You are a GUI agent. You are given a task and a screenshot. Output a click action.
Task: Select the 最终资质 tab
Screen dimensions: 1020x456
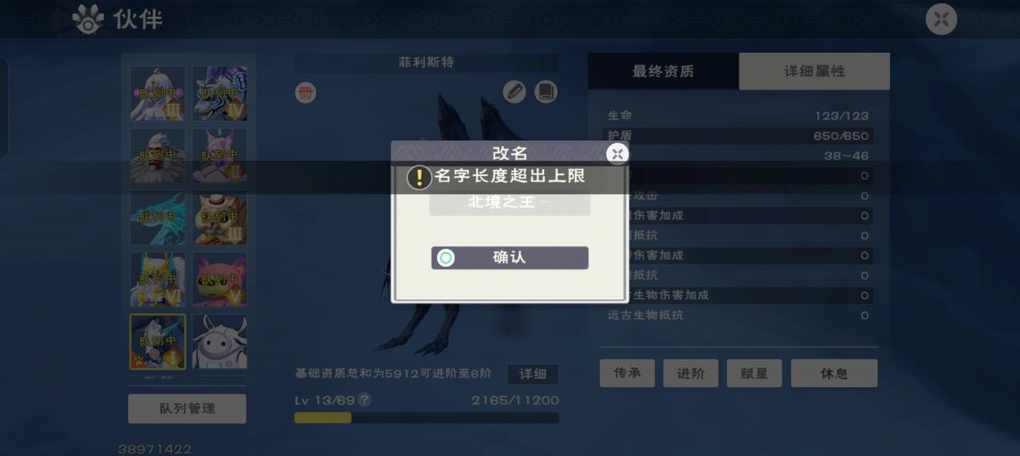coord(664,72)
